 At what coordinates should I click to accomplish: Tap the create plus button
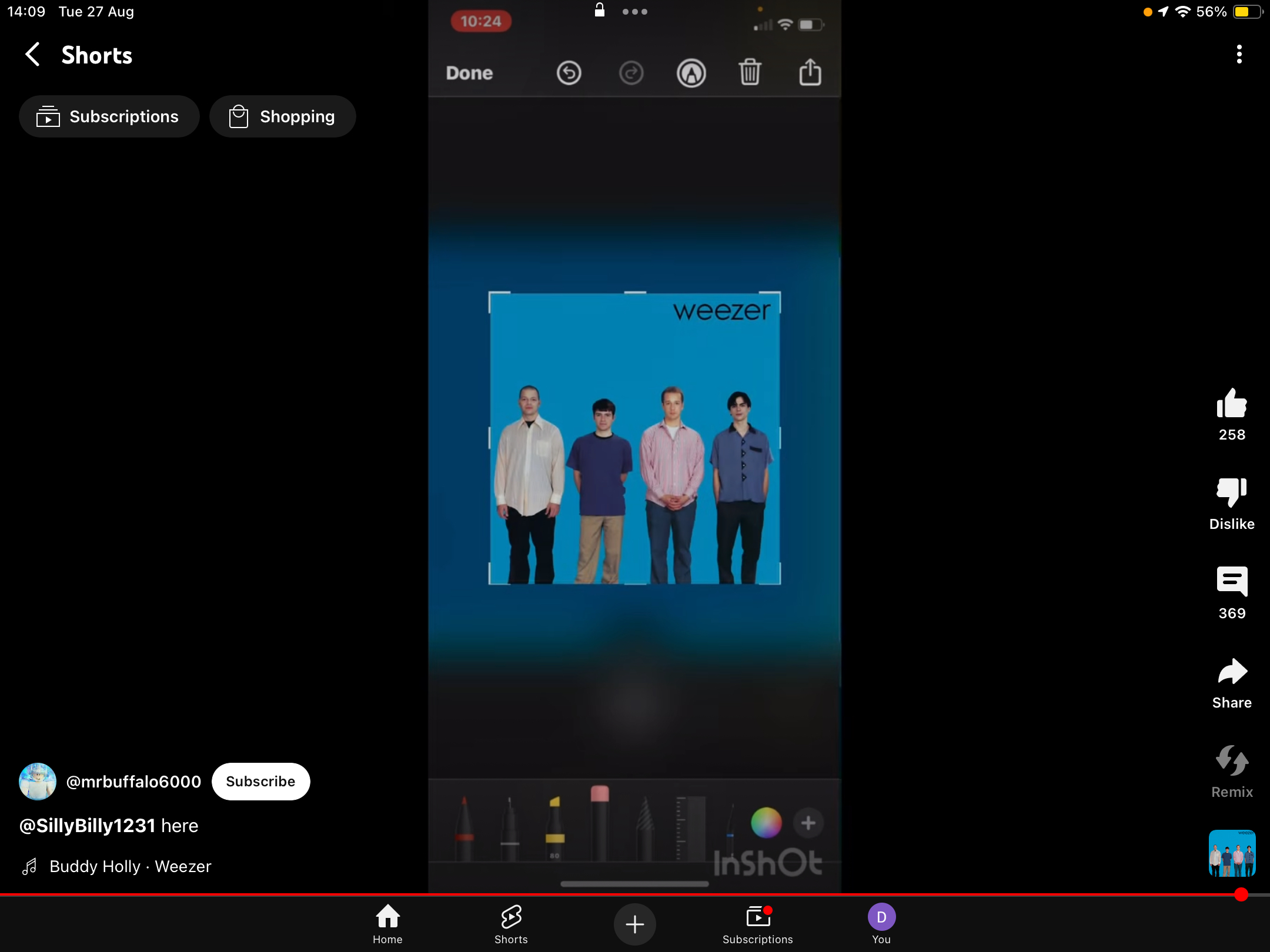click(x=634, y=924)
